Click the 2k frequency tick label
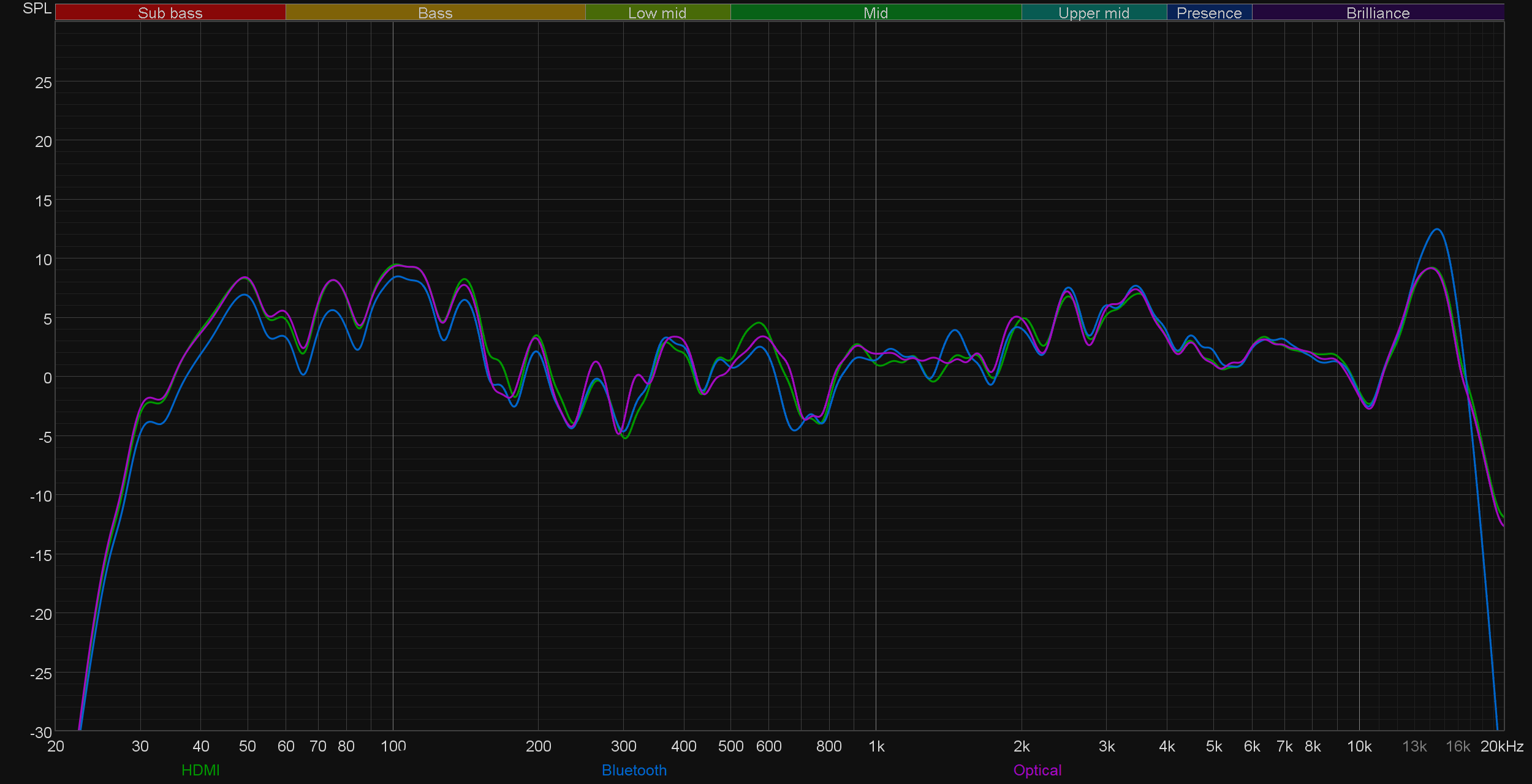Screen dimensions: 1532x784 (x=1021, y=746)
